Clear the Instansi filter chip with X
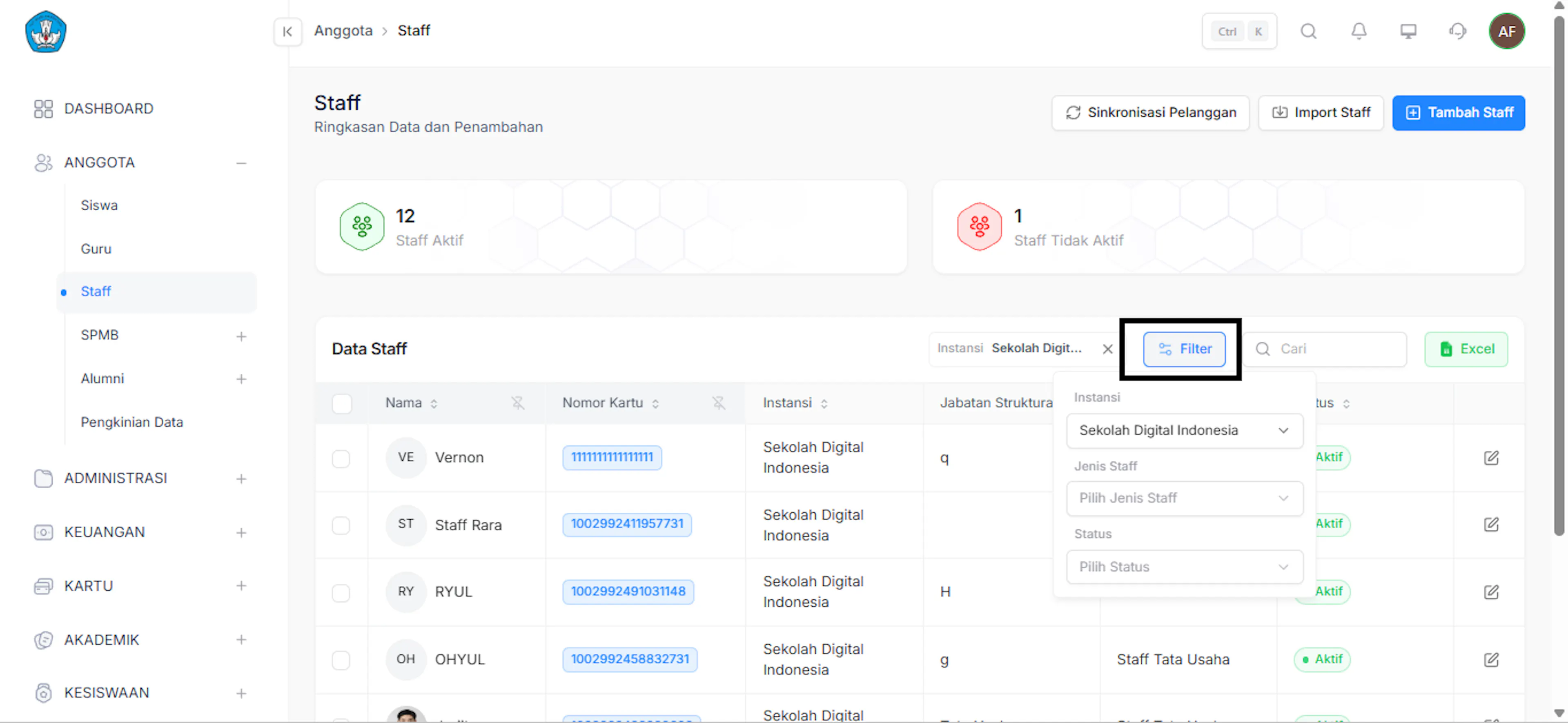 (x=1107, y=349)
